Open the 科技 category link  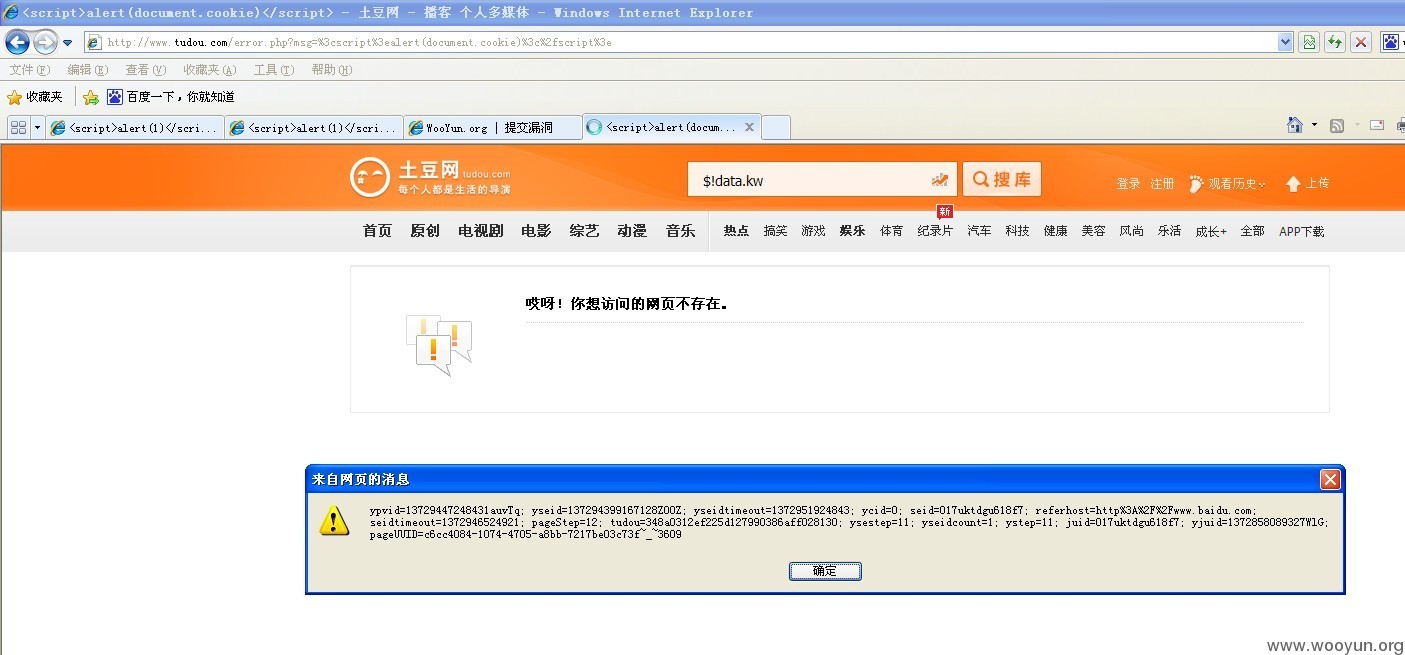click(x=1017, y=231)
